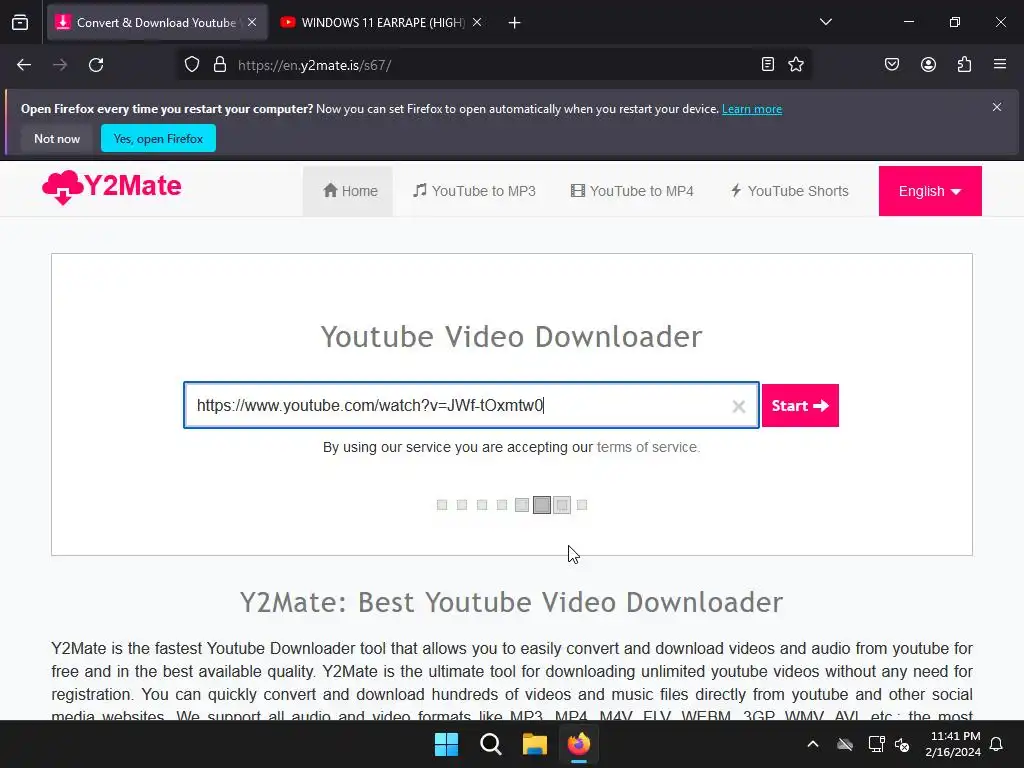
Task: Close the WINDOWS 11 EARRAPE tab
Action: point(477,22)
